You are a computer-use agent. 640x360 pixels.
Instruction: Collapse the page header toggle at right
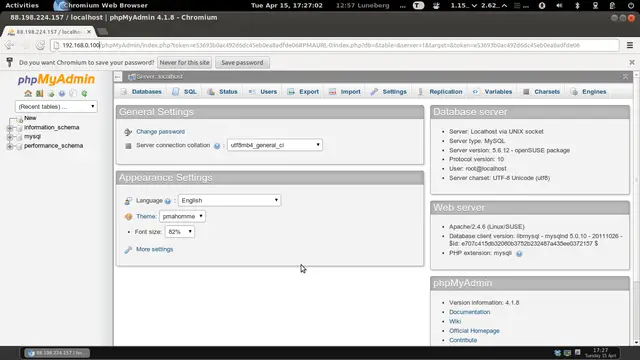point(625,77)
